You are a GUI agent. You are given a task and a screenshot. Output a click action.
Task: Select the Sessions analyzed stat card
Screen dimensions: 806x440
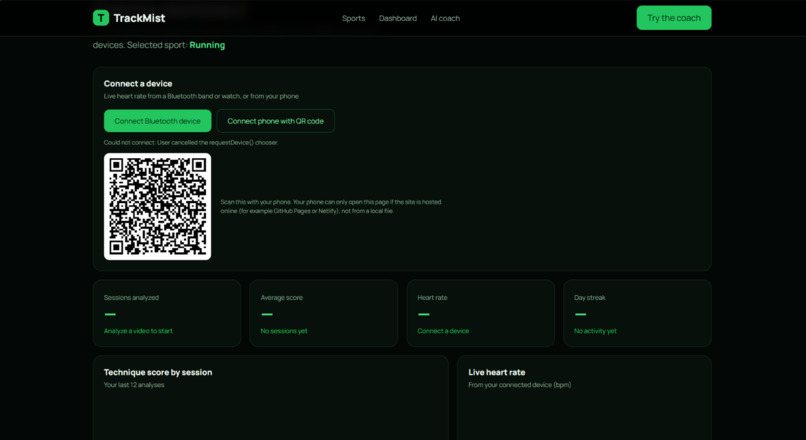[167, 313]
